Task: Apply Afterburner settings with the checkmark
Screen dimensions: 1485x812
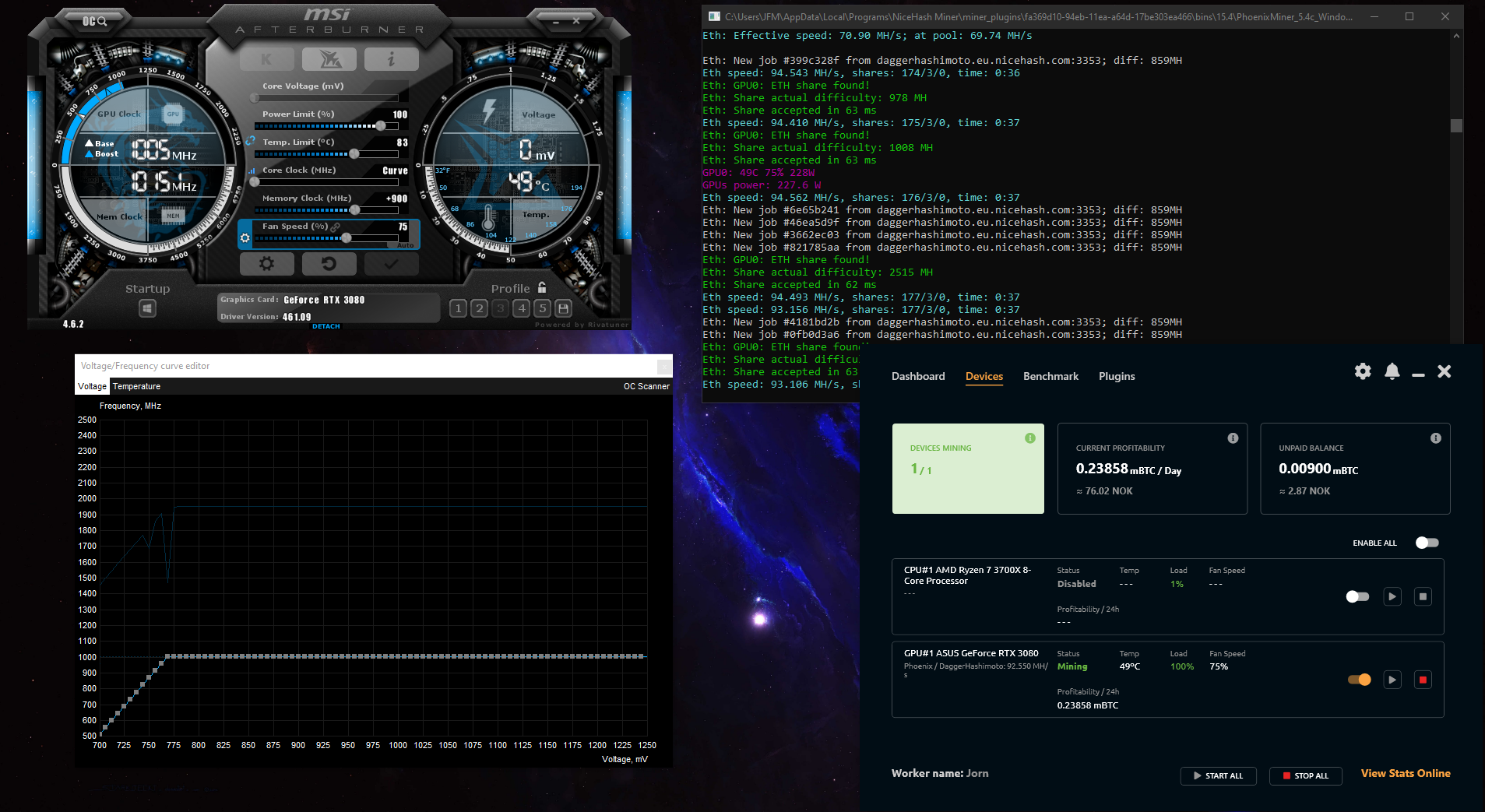Action: 391,264
